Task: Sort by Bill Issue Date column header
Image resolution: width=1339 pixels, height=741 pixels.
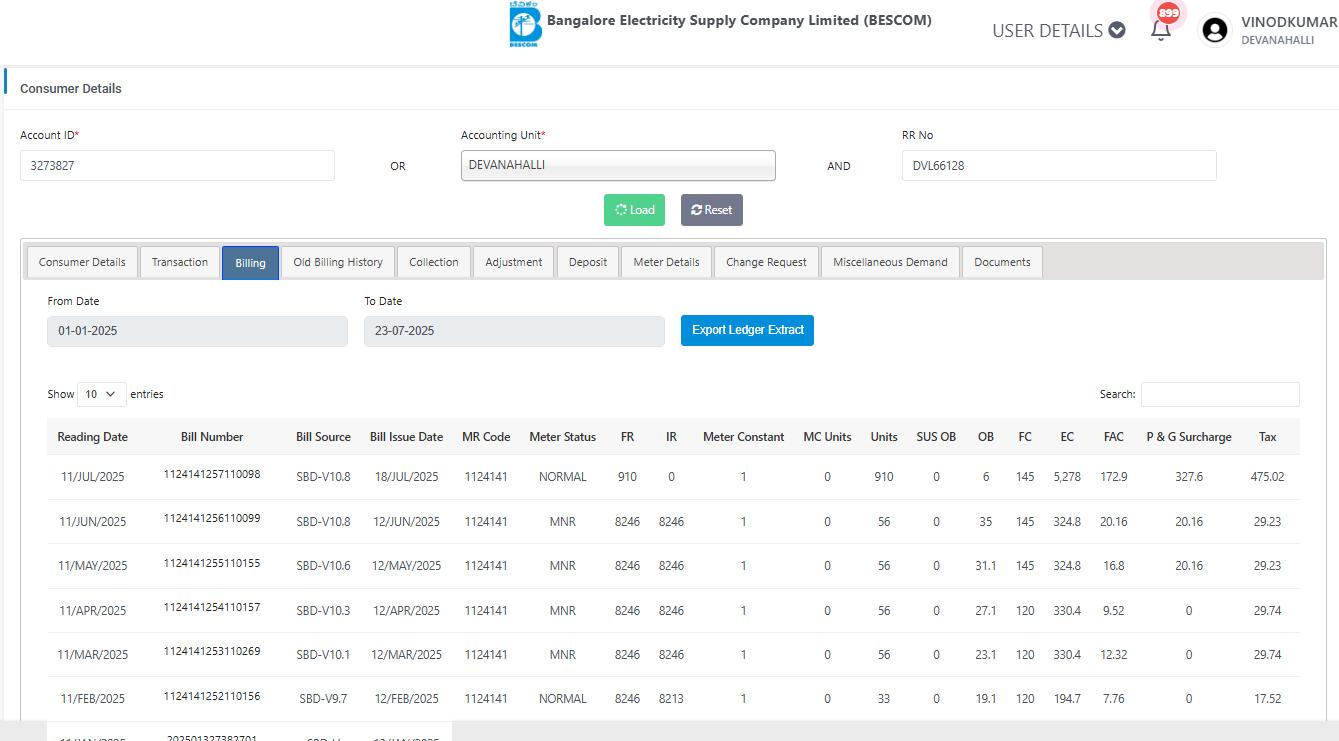Action: (x=406, y=437)
